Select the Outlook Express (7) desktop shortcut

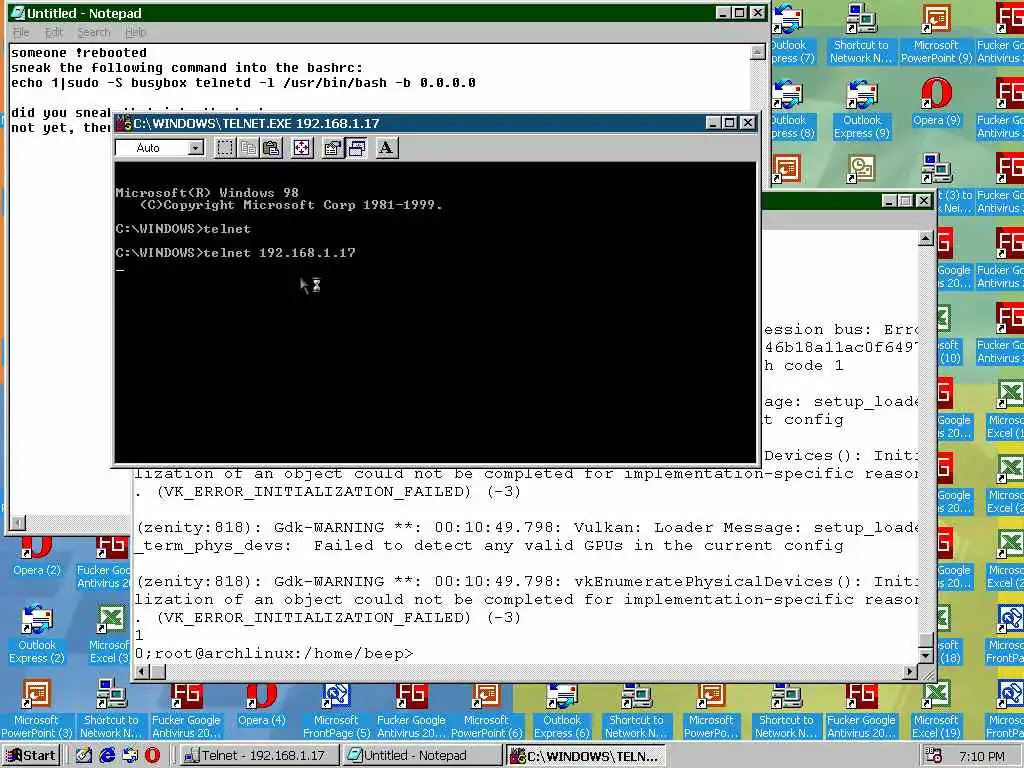coord(790,34)
